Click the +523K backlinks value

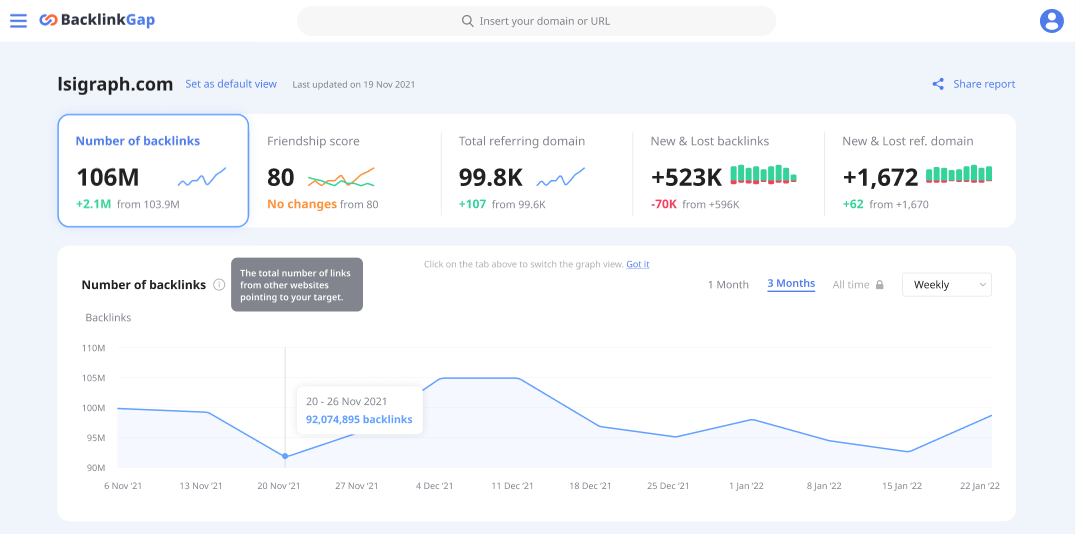coord(686,178)
